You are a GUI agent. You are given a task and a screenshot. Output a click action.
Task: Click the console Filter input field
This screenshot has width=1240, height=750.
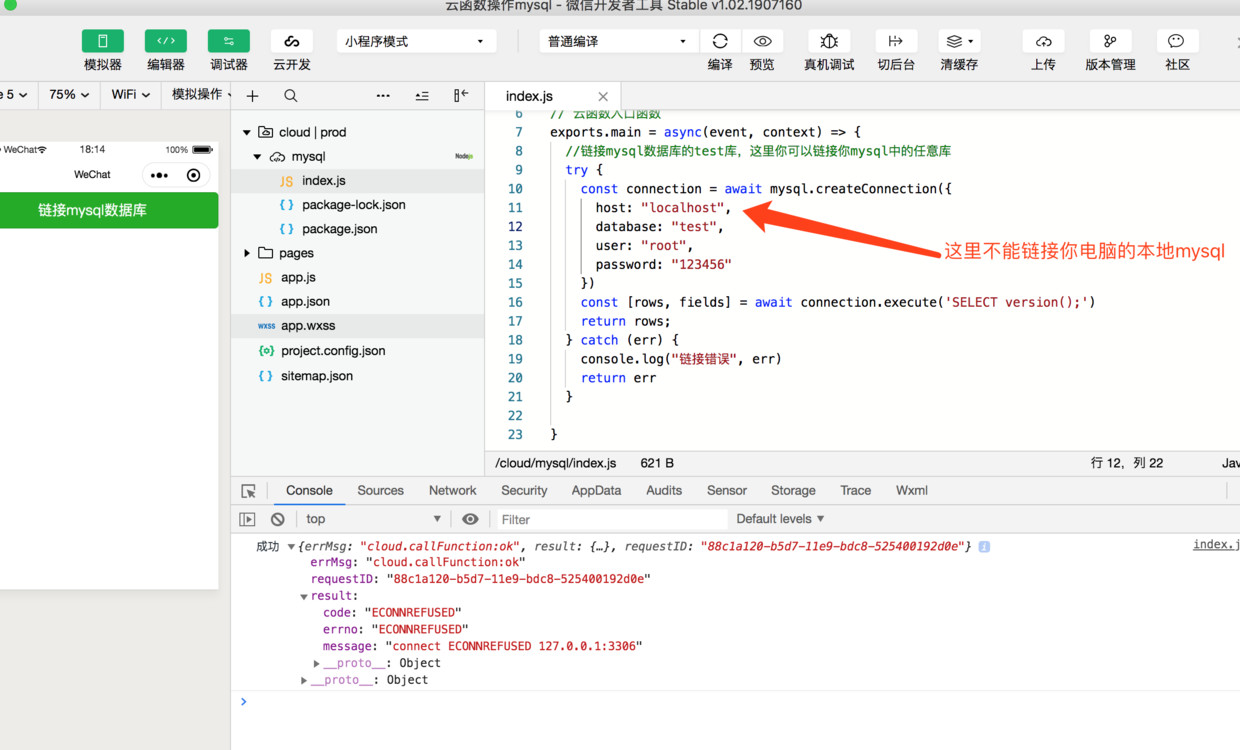[612, 520]
